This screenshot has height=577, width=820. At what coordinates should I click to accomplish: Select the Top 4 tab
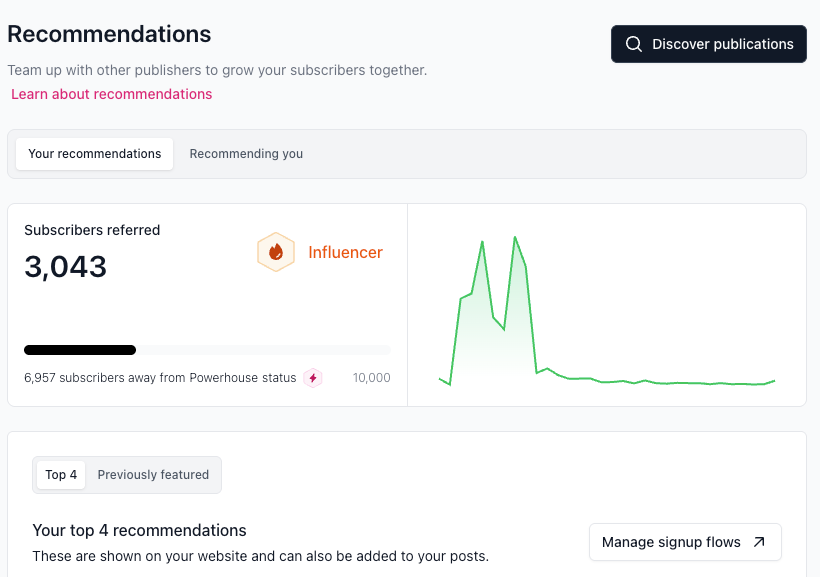[61, 475]
